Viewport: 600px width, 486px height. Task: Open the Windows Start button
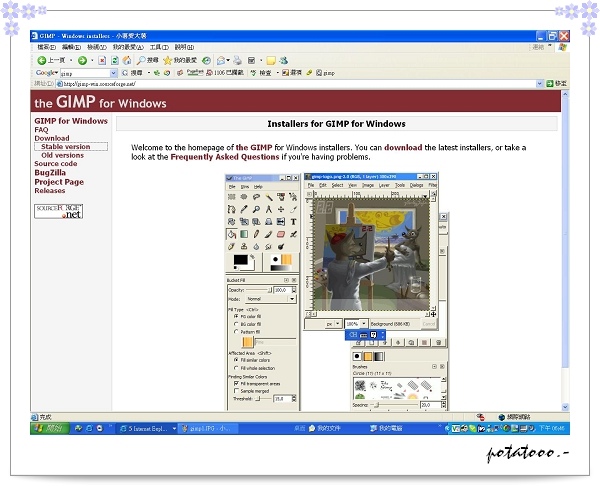[x=50, y=428]
